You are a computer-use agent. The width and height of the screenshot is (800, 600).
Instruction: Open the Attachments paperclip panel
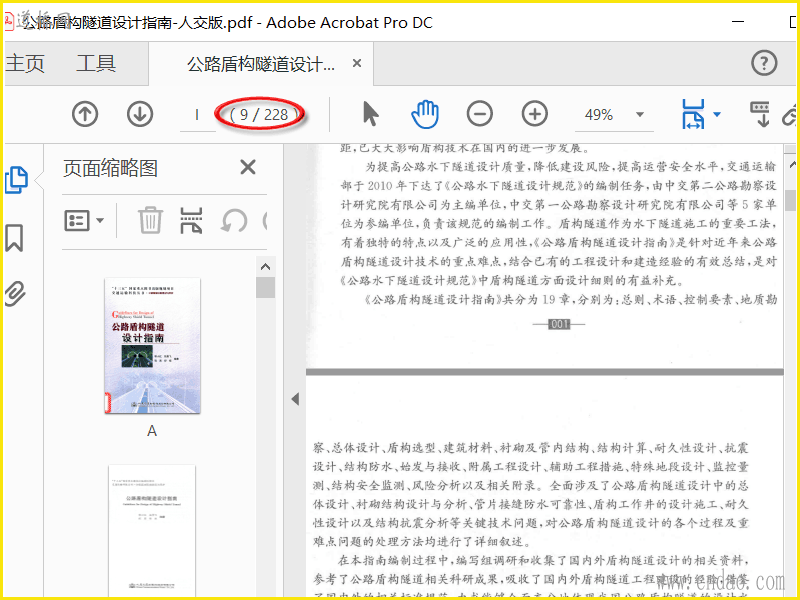[15, 294]
